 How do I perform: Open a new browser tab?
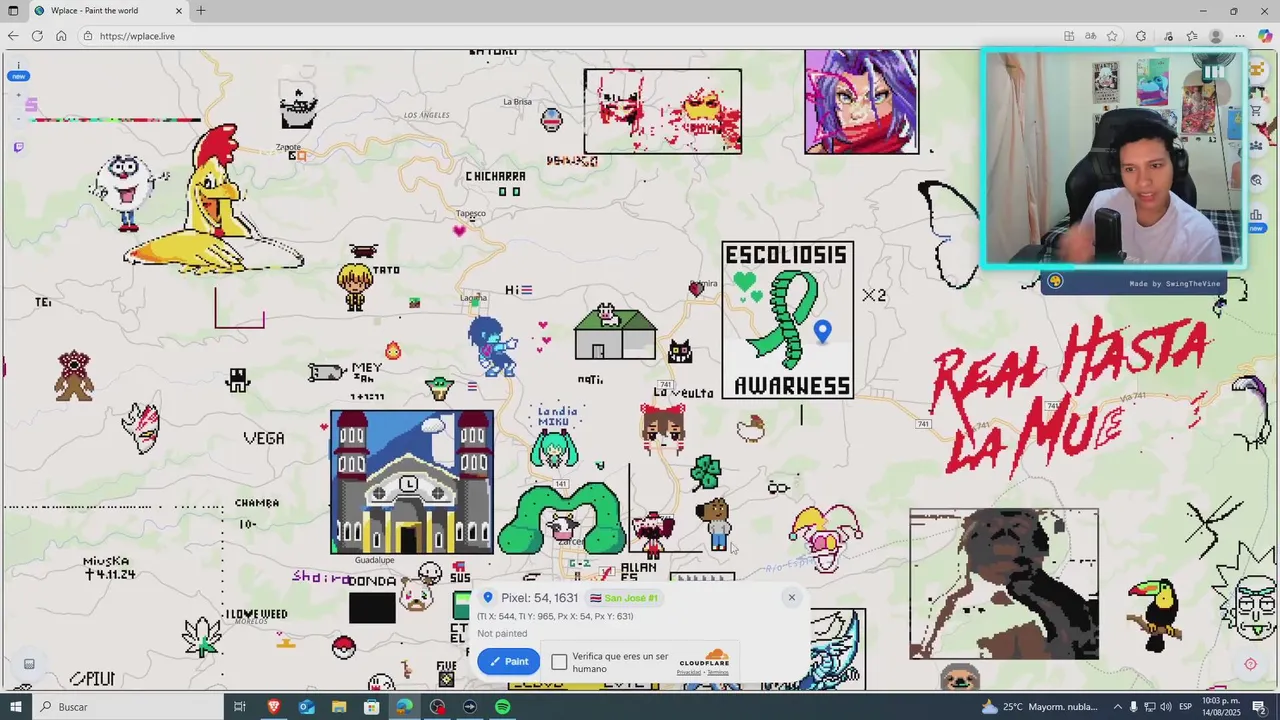pyautogui.click(x=201, y=11)
